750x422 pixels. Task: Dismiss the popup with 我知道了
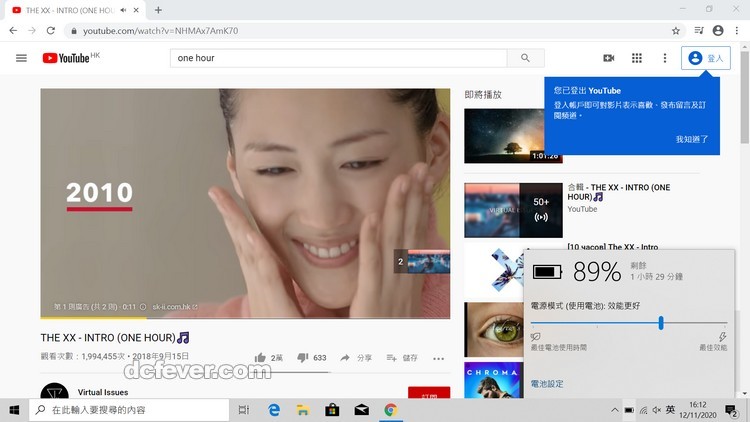click(x=692, y=139)
